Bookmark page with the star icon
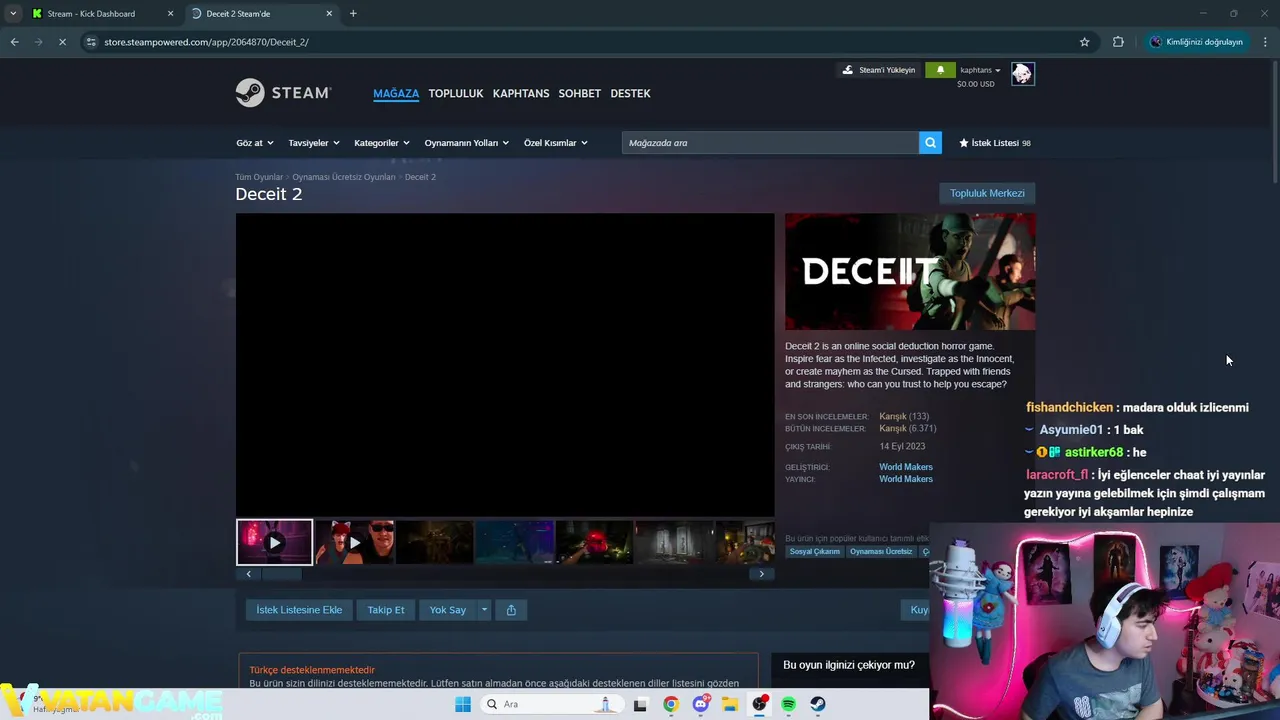The image size is (1280, 720). [x=1084, y=42]
